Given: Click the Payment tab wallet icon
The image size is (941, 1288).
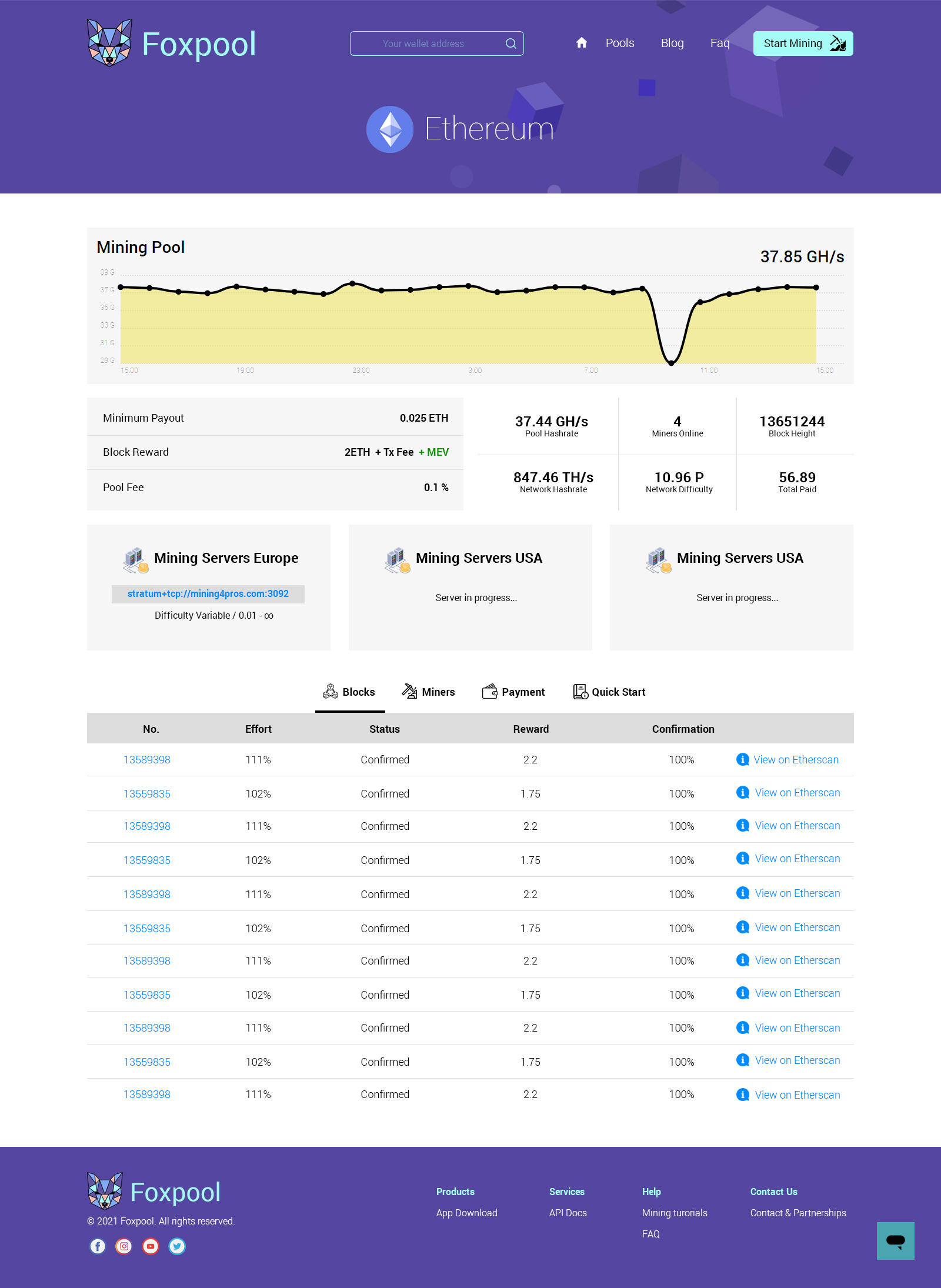Looking at the screenshot, I should pyautogui.click(x=489, y=691).
